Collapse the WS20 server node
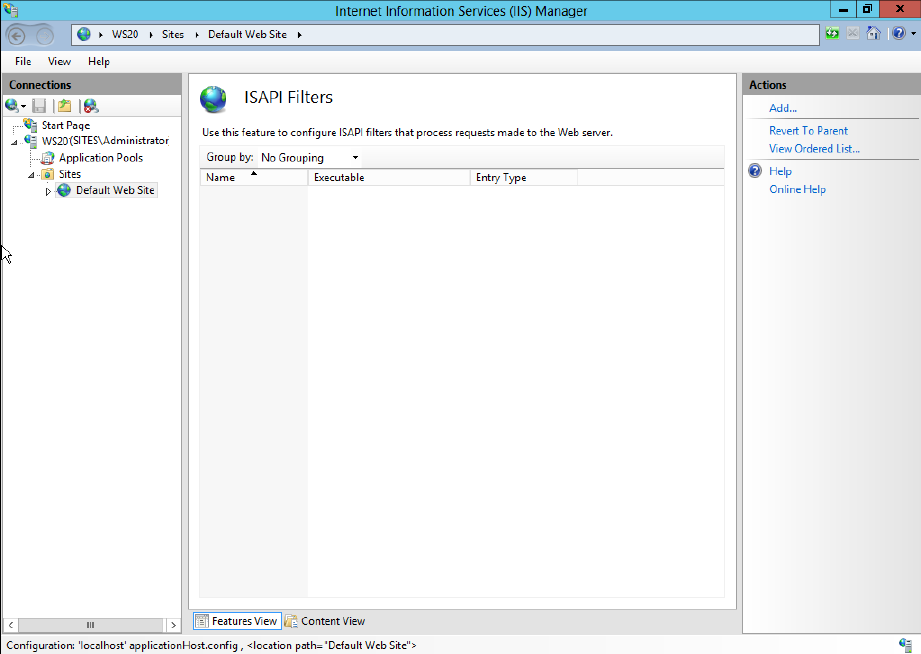 [14, 142]
